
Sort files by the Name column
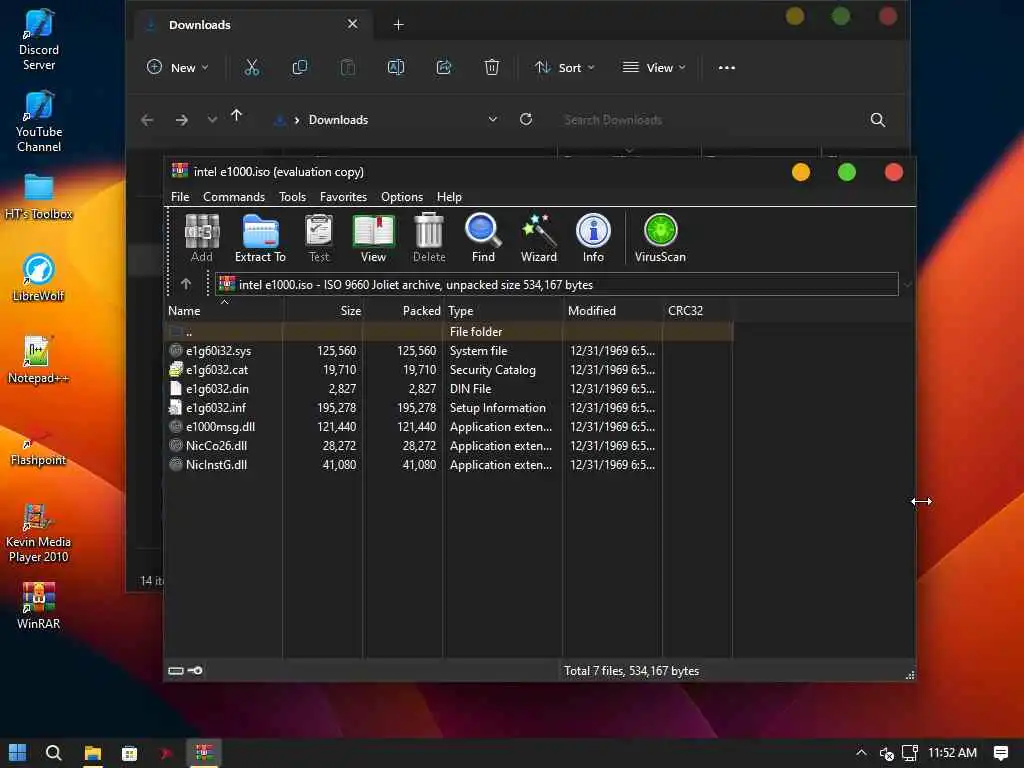[x=224, y=311]
